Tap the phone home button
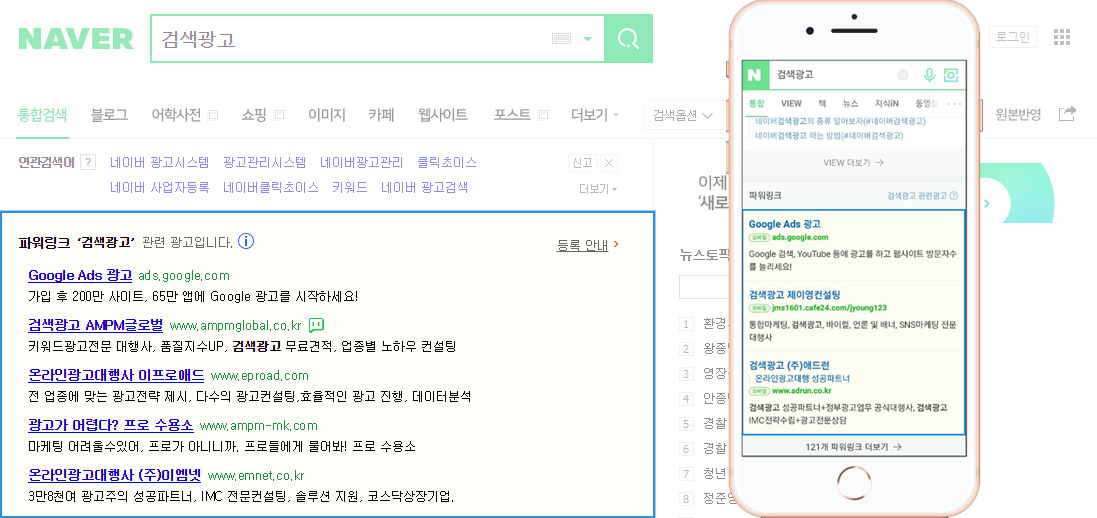The width and height of the screenshot is (1097, 518). 854,483
